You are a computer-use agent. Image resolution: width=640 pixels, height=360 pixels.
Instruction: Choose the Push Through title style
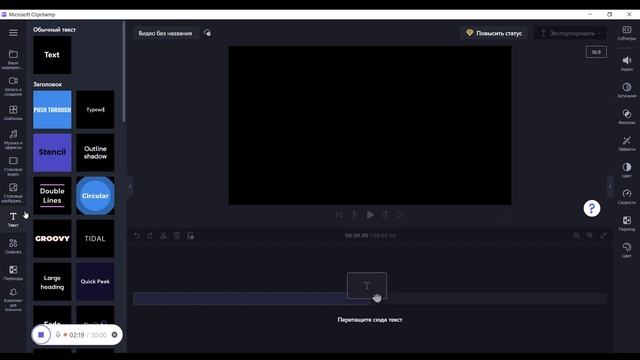(52, 110)
